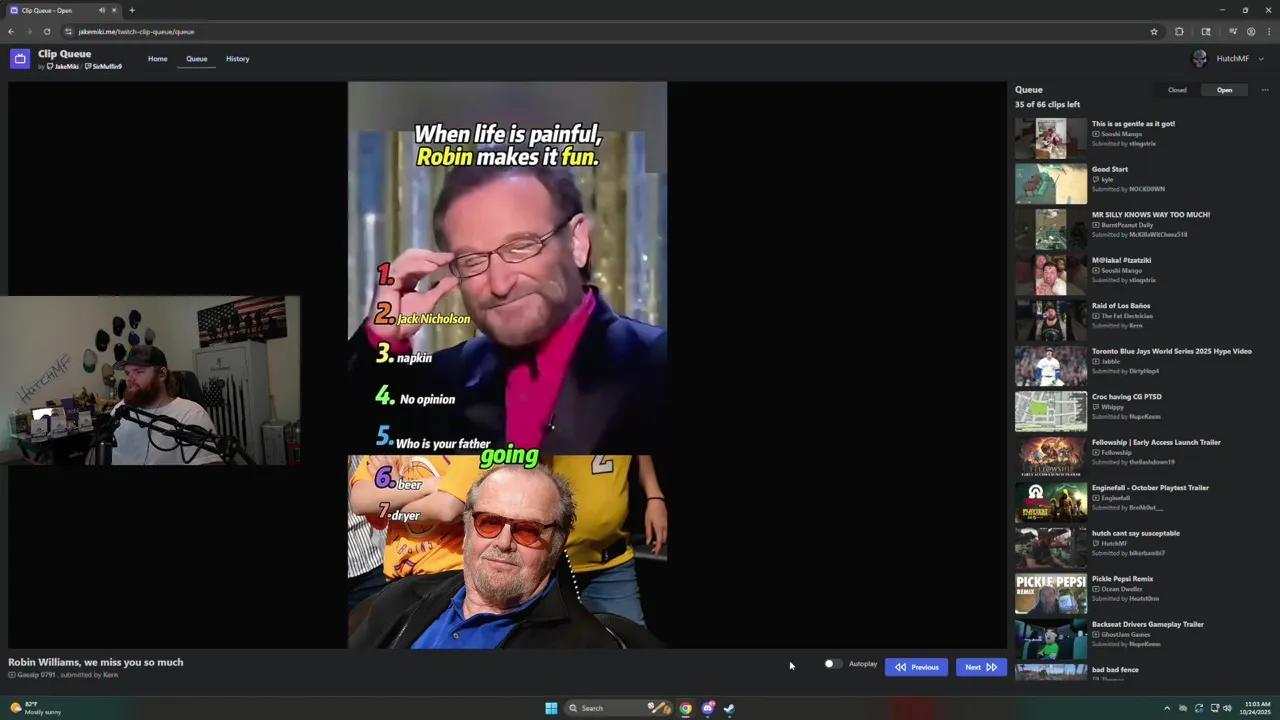
Task: Open Windows Start menu
Action: point(551,708)
